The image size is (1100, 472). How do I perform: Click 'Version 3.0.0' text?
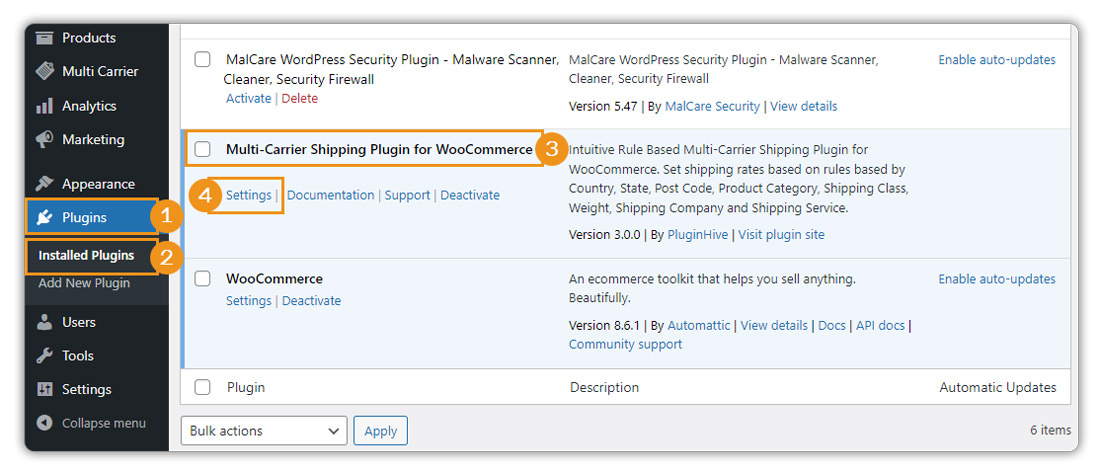pos(604,235)
